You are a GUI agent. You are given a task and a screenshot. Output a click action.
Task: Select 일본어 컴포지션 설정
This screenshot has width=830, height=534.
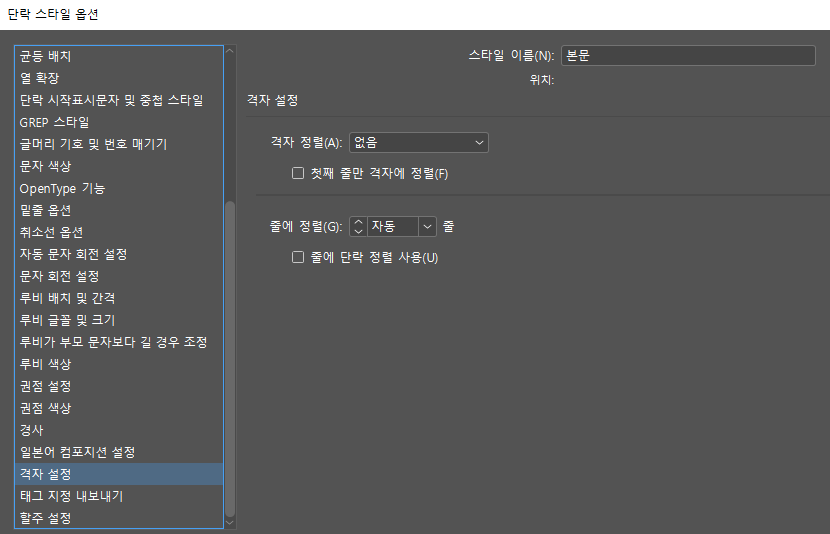pos(119,452)
